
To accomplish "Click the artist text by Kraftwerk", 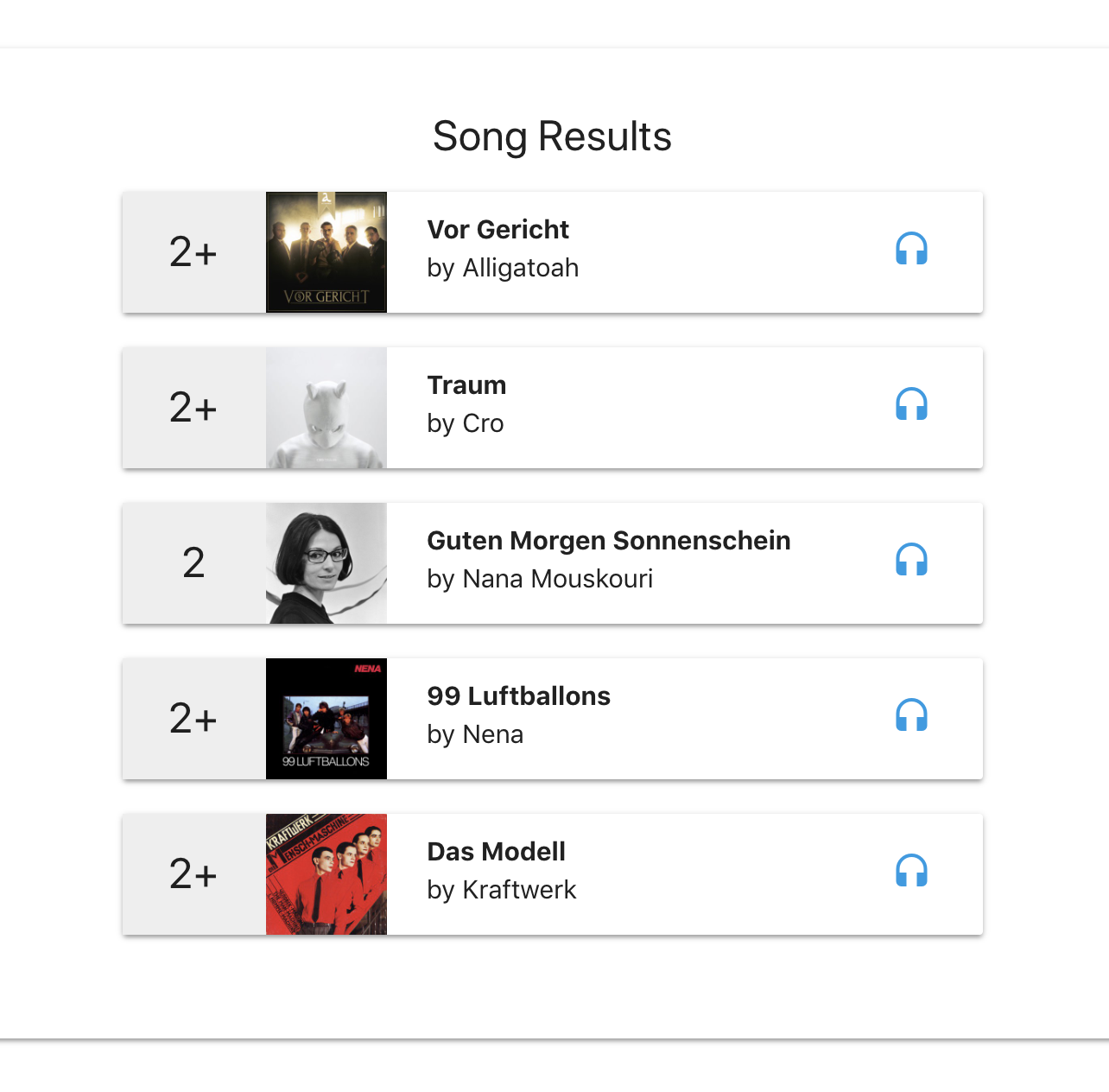I will pyautogui.click(x=502, y=891).
